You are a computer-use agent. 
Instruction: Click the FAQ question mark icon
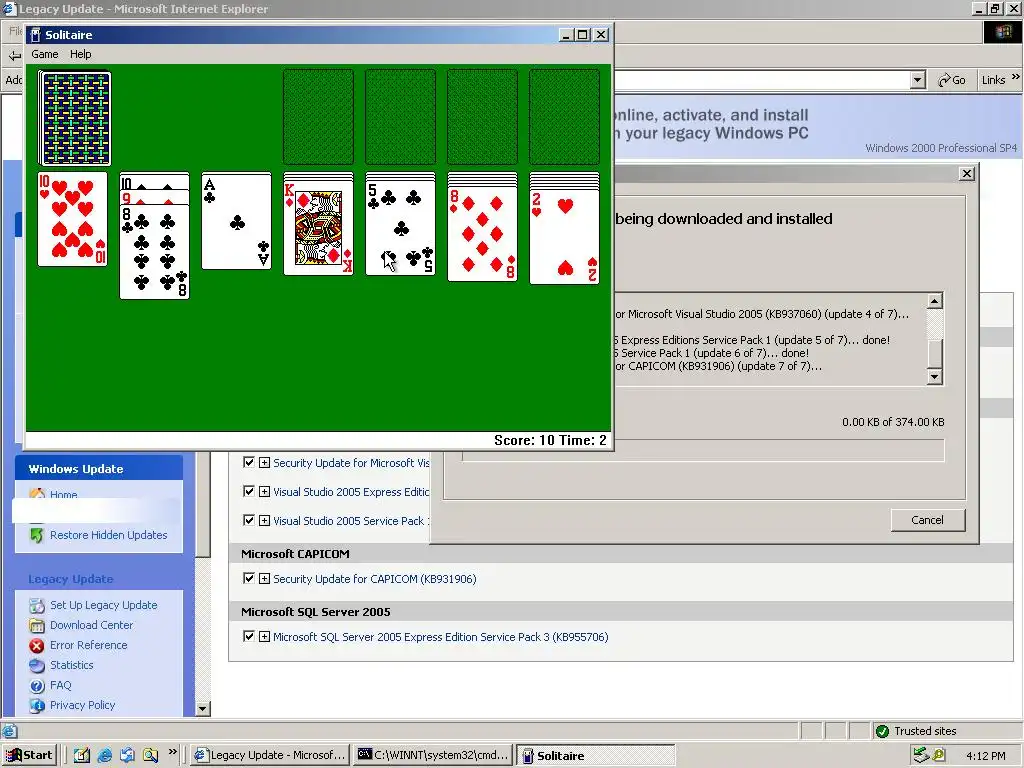click(37, 686)
